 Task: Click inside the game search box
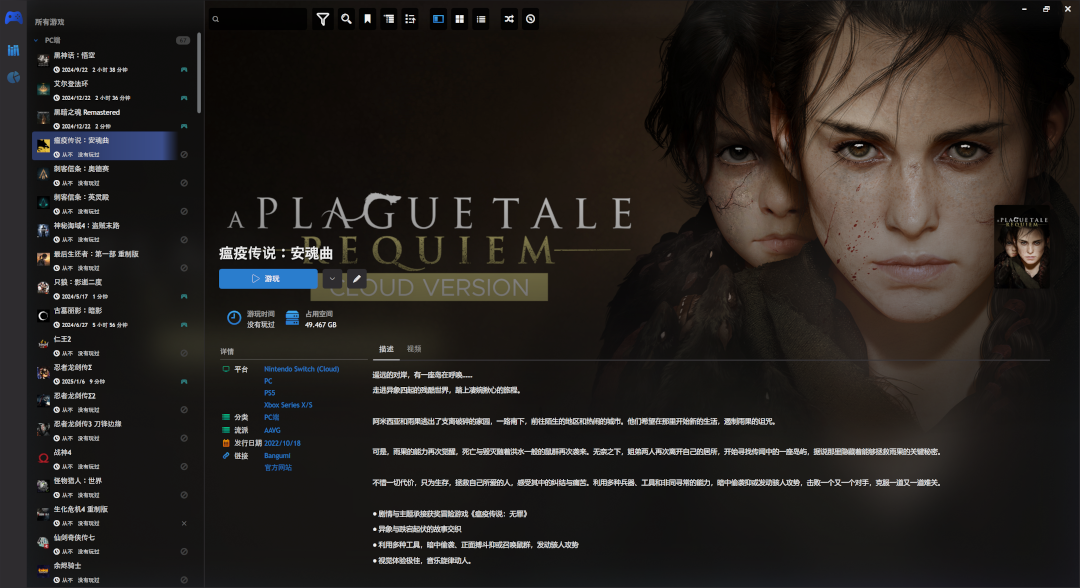coord(258,19)
